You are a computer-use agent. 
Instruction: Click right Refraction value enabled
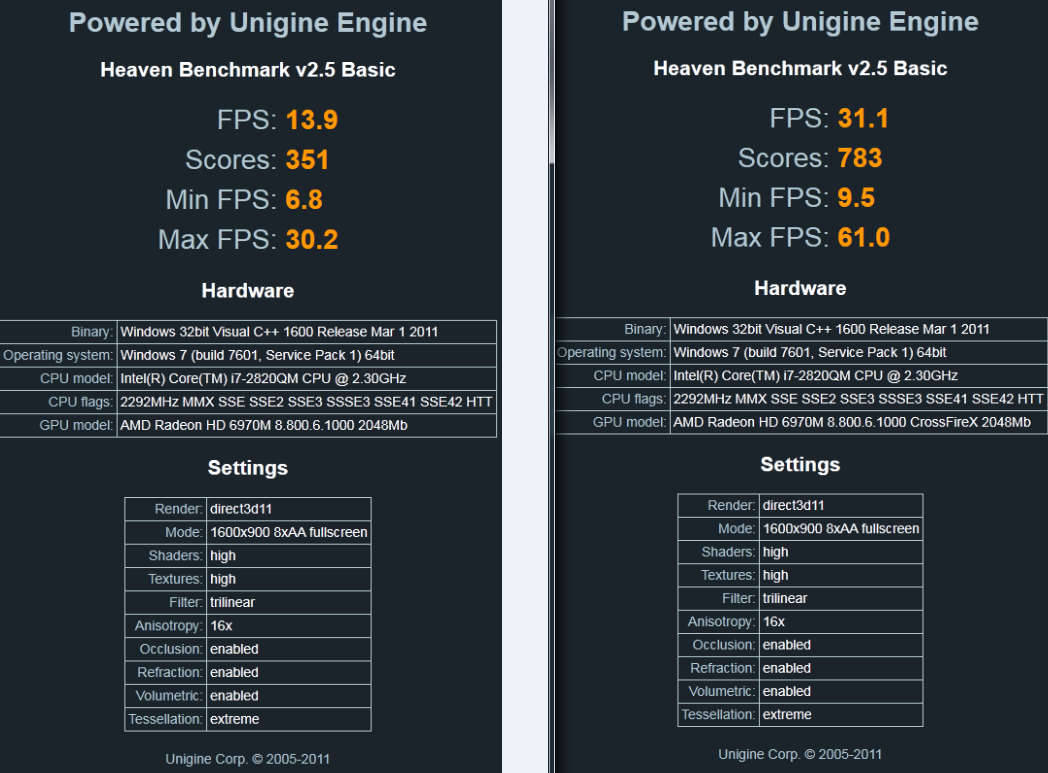841,668
